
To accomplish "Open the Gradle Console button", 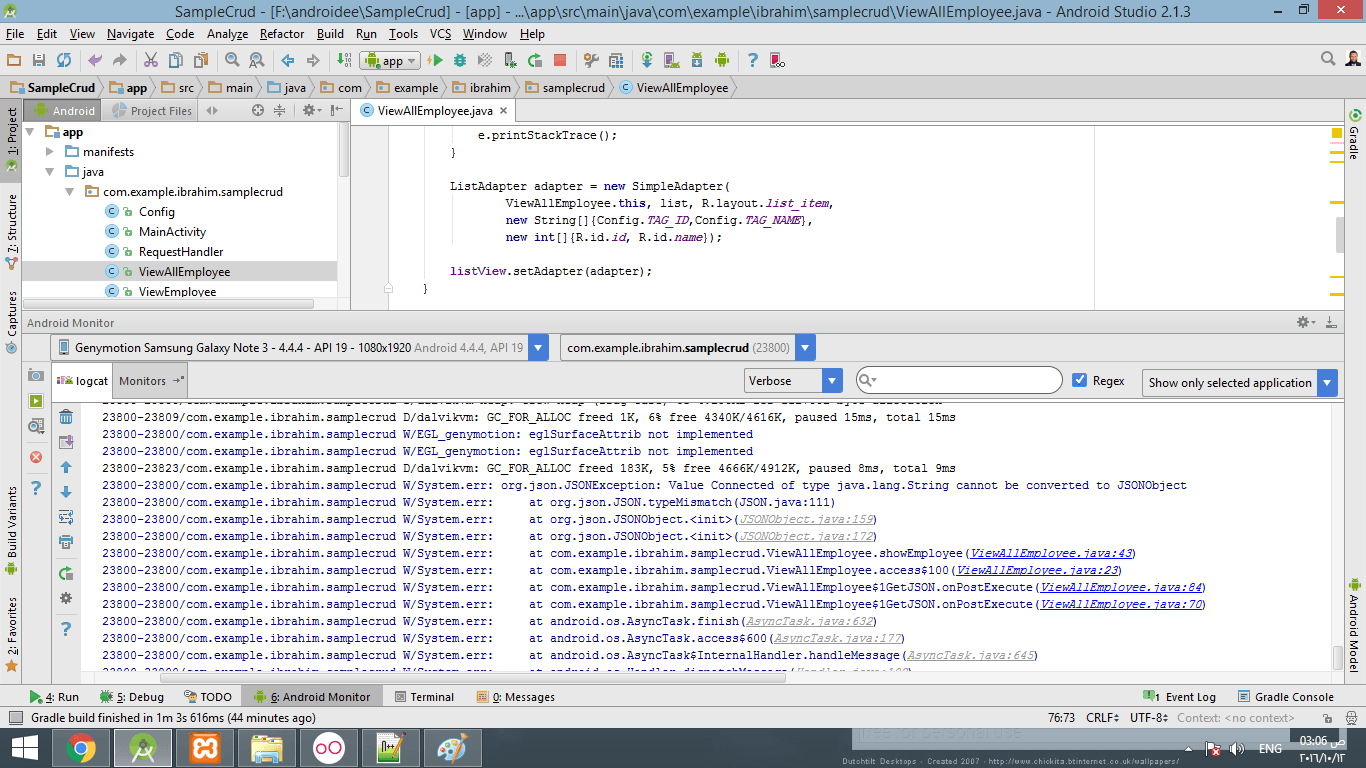I will 1285,697.
